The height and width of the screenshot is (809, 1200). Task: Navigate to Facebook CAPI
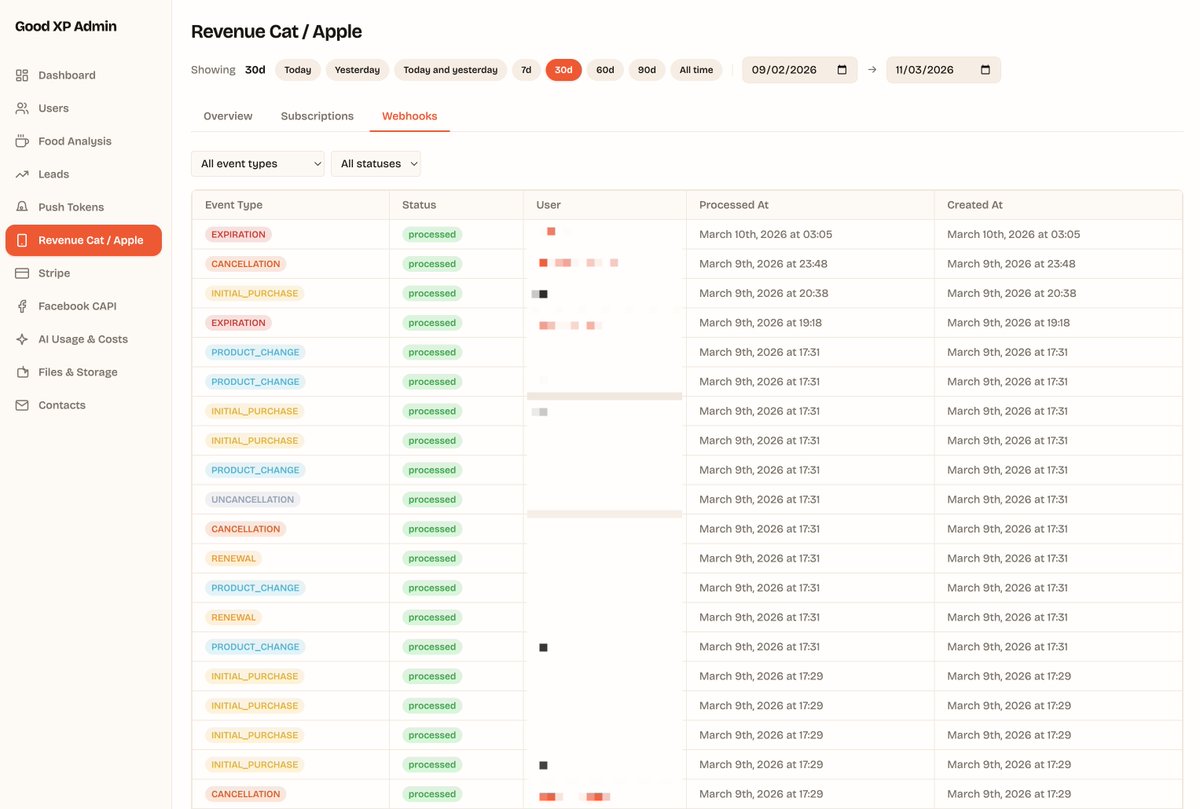click(x=83, y=306)
